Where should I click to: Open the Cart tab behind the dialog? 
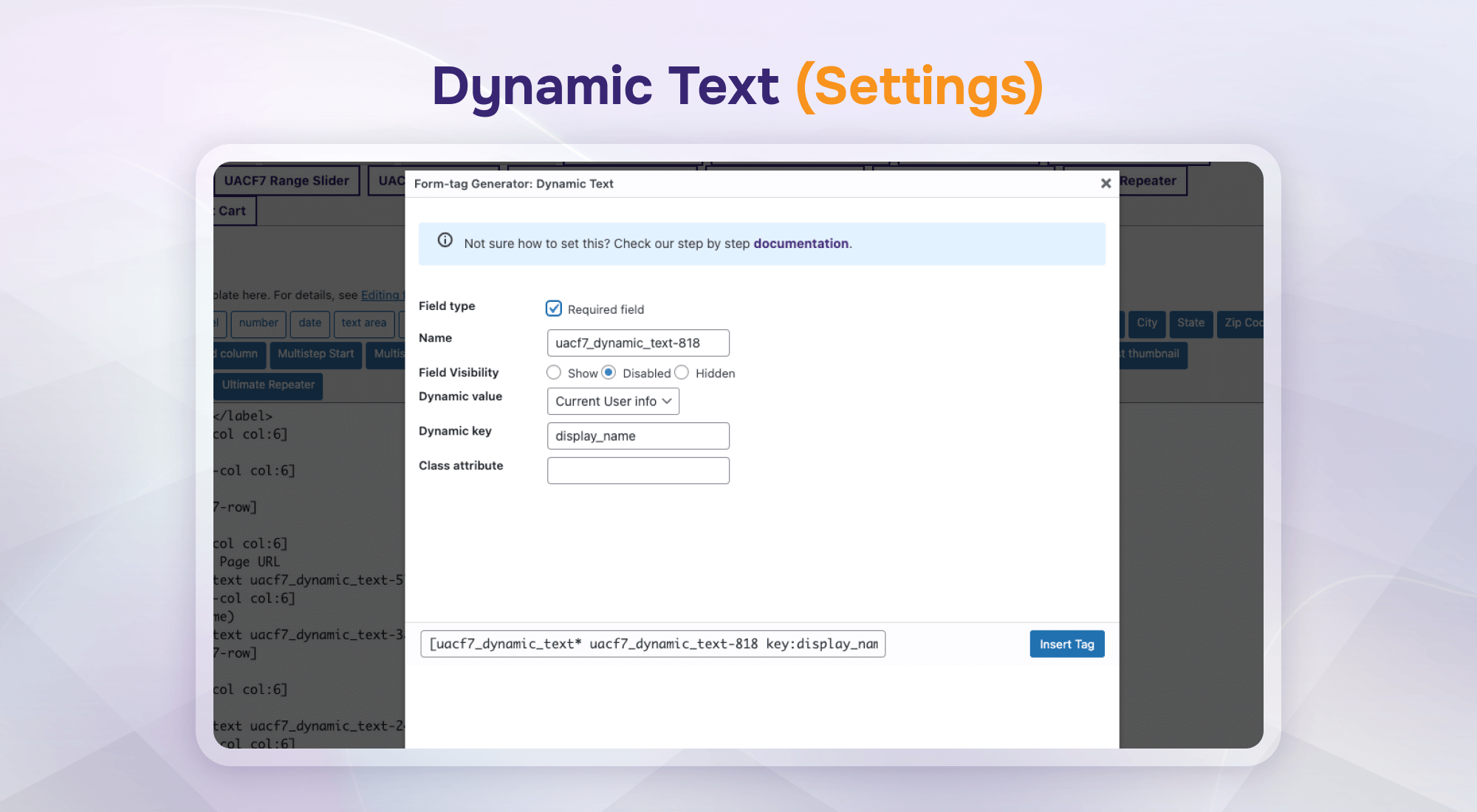point(234,211)
